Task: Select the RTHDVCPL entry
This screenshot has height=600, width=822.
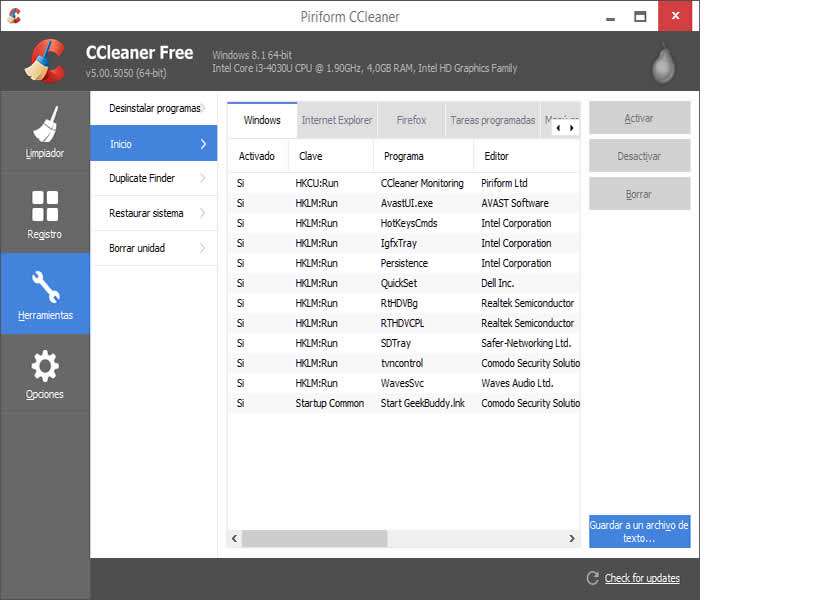Action: (x=402, y=323)
